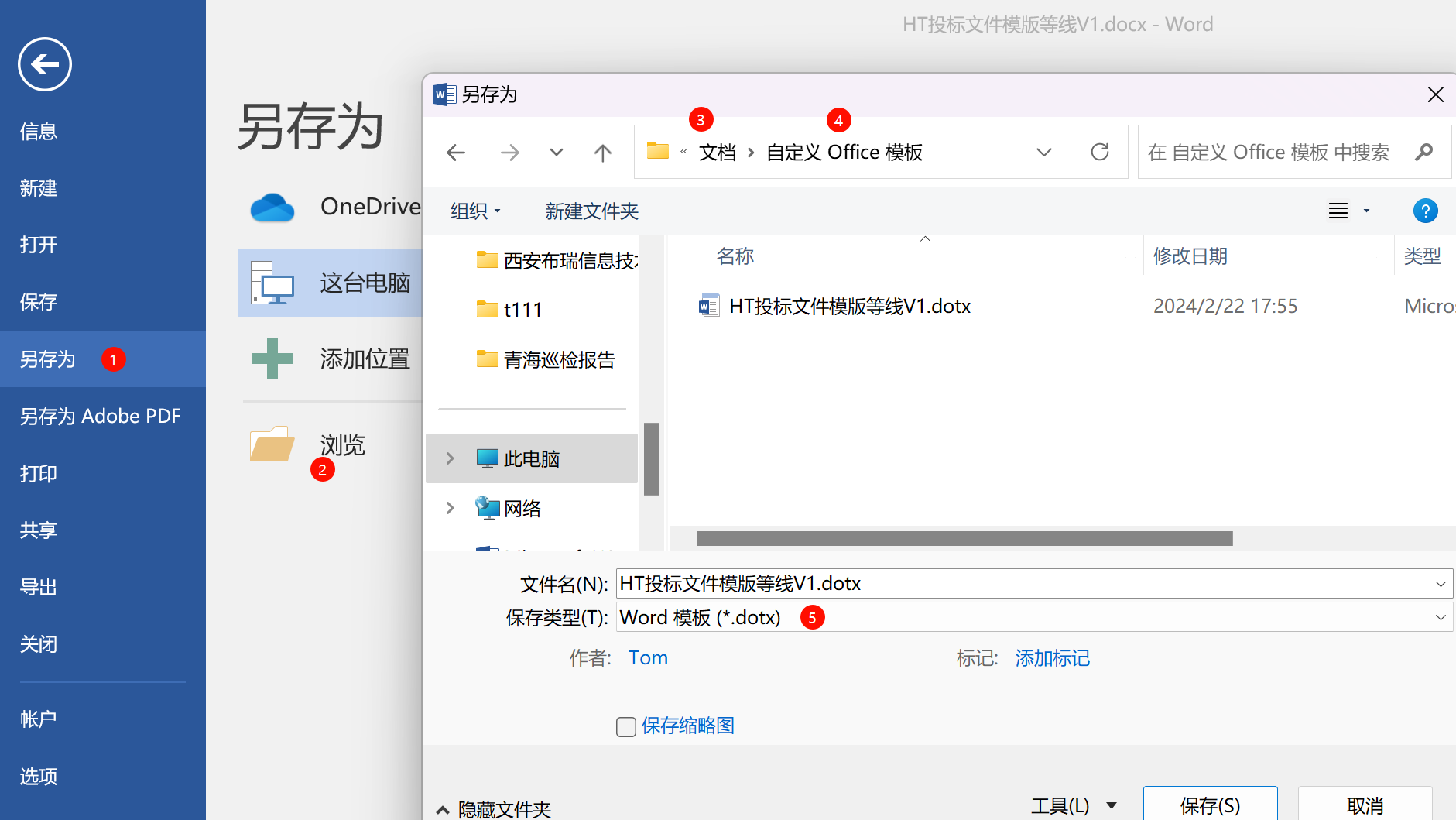Viewport: 1456px width, 820px height.
Task: Click the 新建文件夹 button
Action: pyautogui.click(x=592, y=211)
